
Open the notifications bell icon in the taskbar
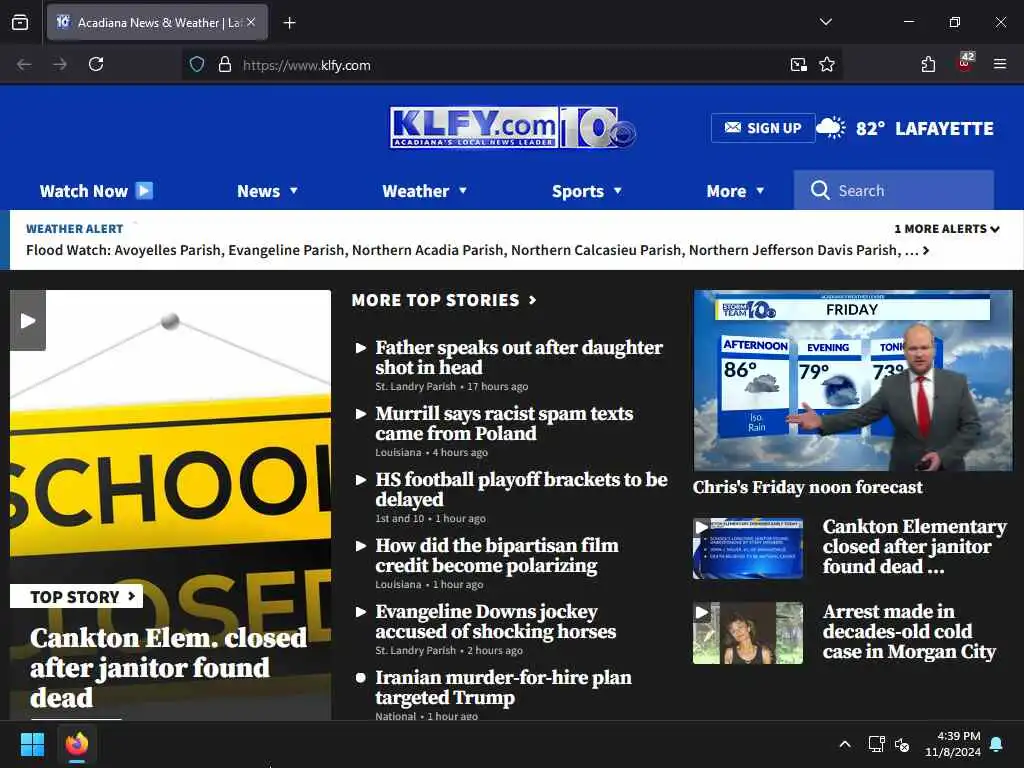[x=997, y=744]
